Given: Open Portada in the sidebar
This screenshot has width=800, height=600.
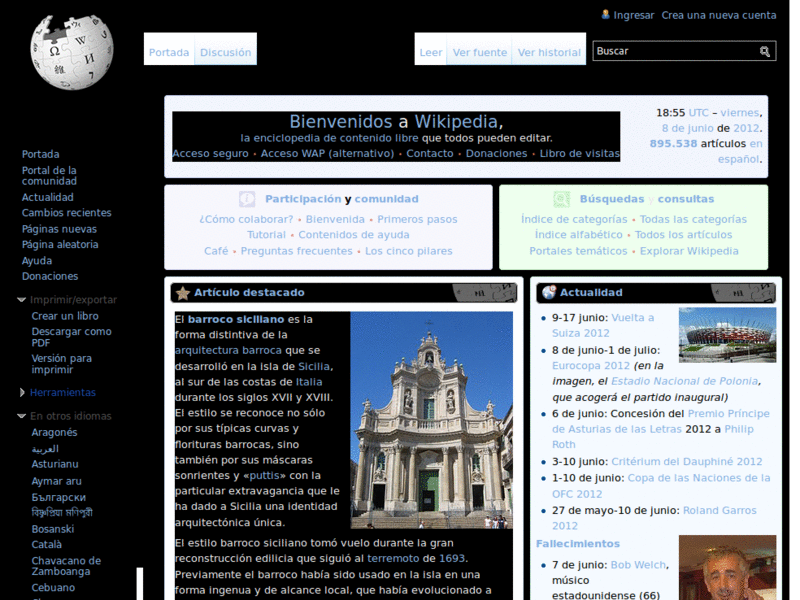Looking at the screenshot, I should (40, 154).
